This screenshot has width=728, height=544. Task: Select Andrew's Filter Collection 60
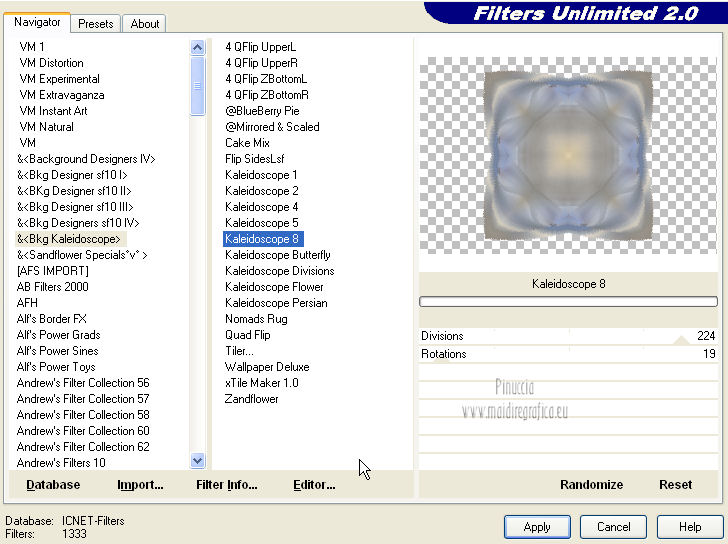click(x=83, y=431)
